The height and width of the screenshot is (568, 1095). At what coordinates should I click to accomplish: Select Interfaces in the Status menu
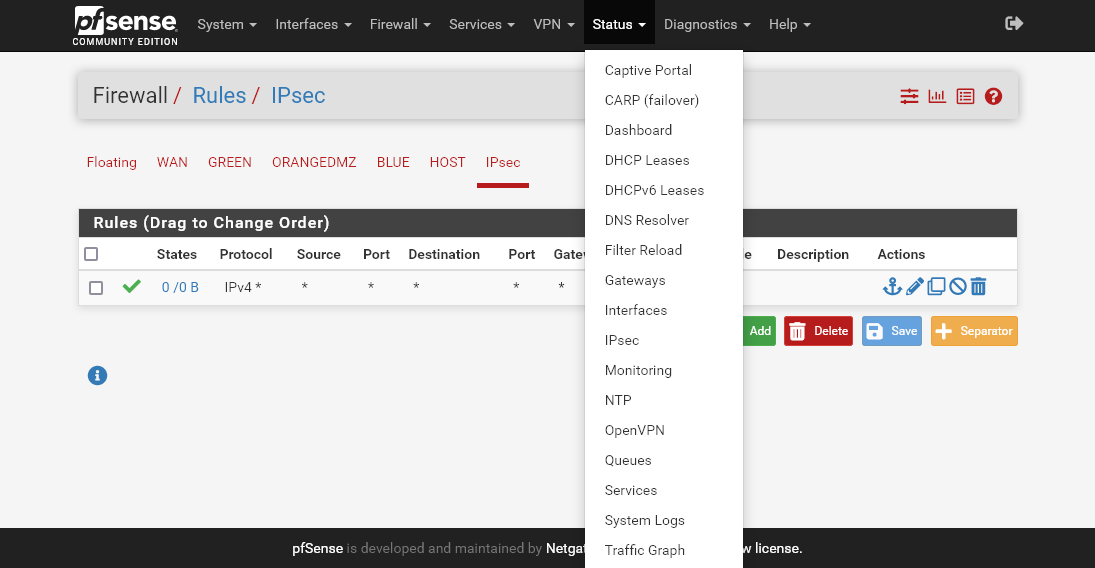point(663,311)
